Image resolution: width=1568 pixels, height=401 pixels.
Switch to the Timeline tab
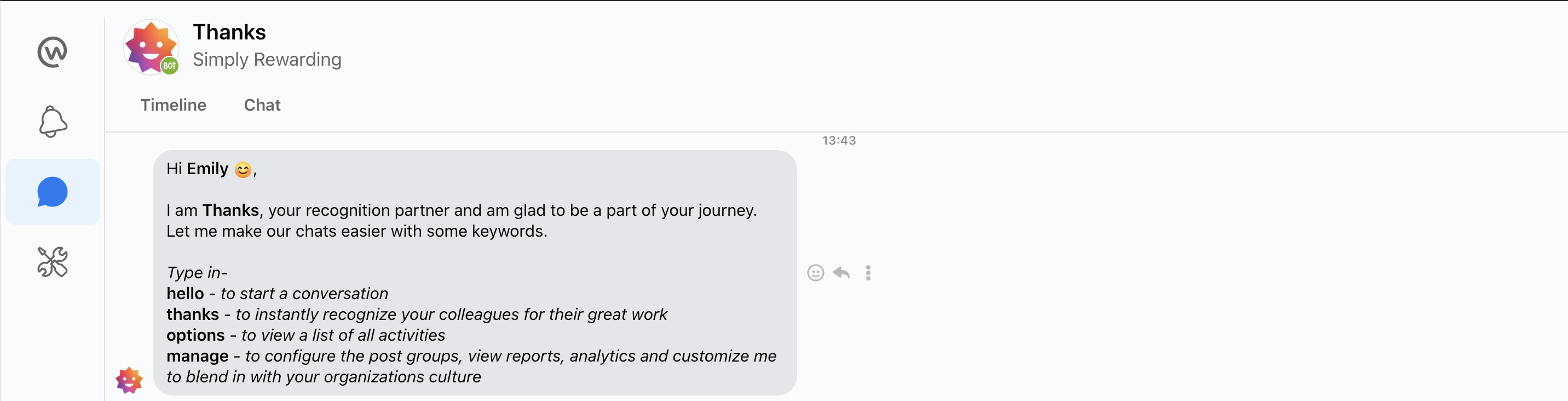click(174, 105)
